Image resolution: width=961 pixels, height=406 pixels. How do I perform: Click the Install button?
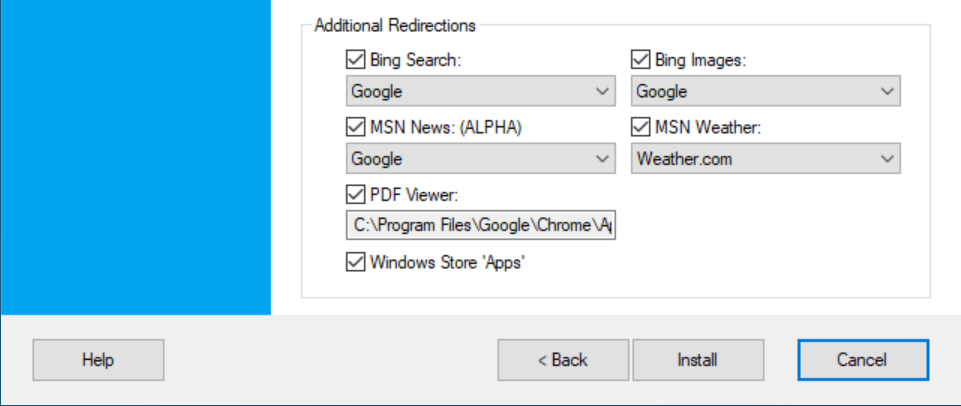pos(698,360)
